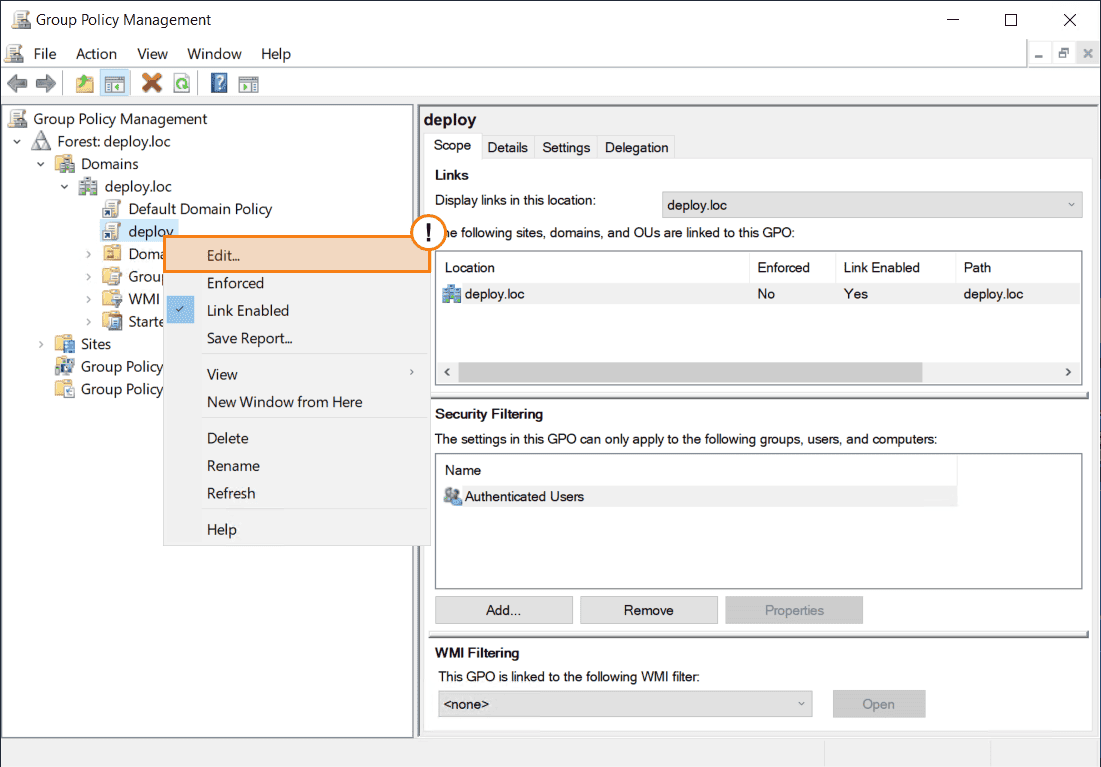Open the Action menu
The height and width of the screenshot is (767, 1101).
[96, 53]
